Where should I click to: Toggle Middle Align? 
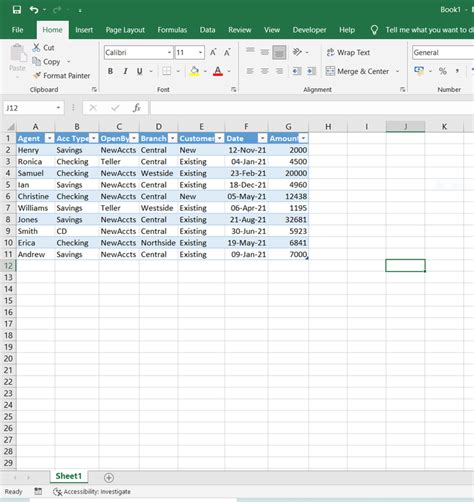tap(265, 52)
